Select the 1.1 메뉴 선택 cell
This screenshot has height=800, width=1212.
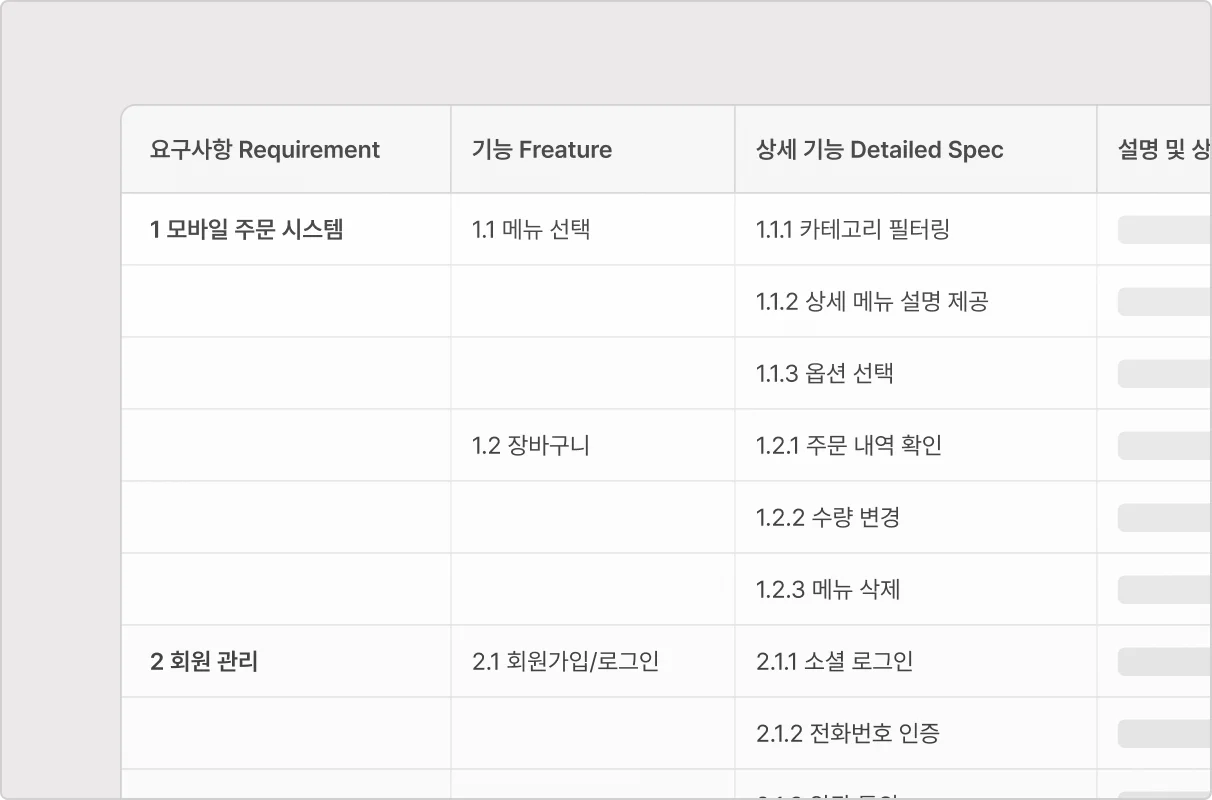(x=531, y=230)
